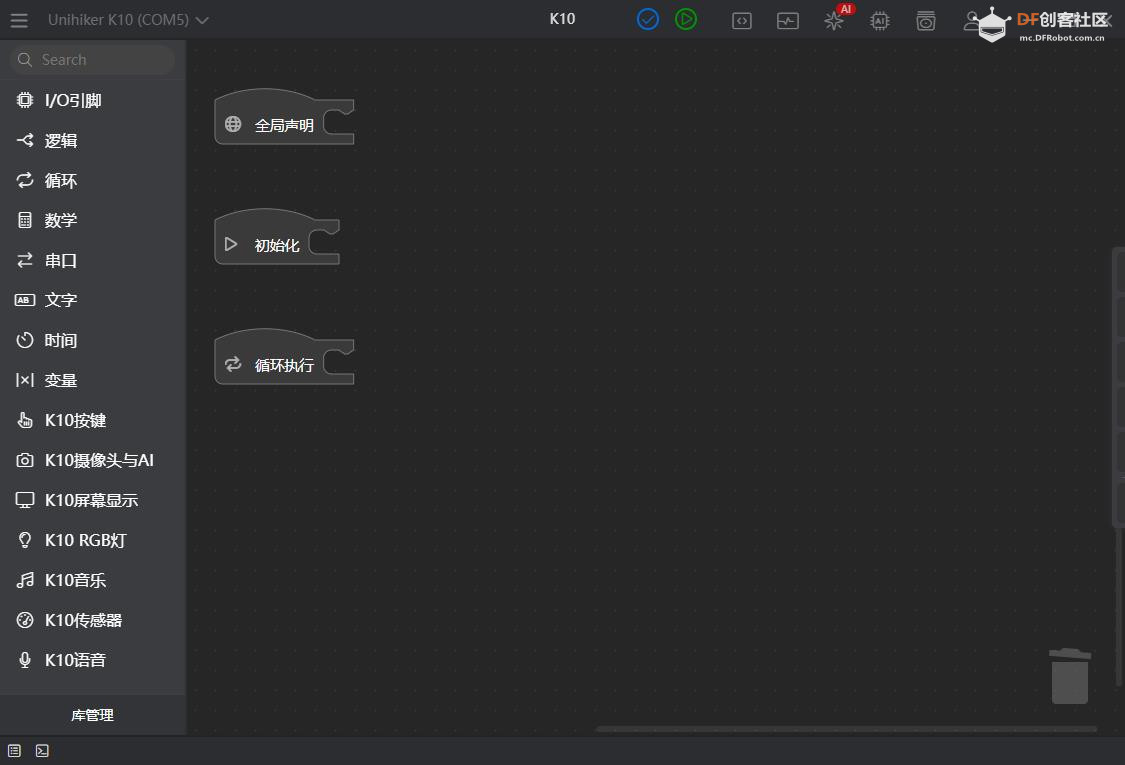Select the K10传感器 category
Screen dimensions: 1125x765
pos(93,620)
